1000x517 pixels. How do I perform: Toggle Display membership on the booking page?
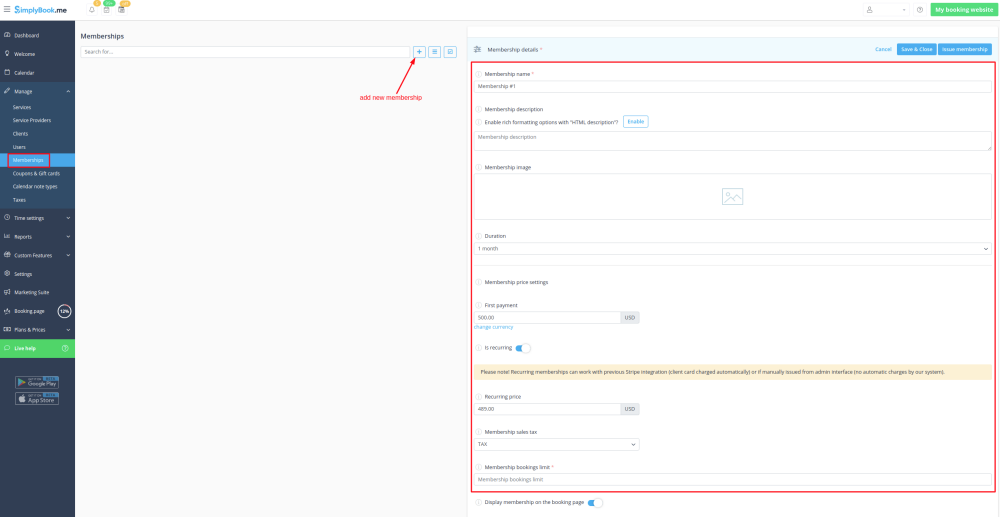click(x=595, y=502)
